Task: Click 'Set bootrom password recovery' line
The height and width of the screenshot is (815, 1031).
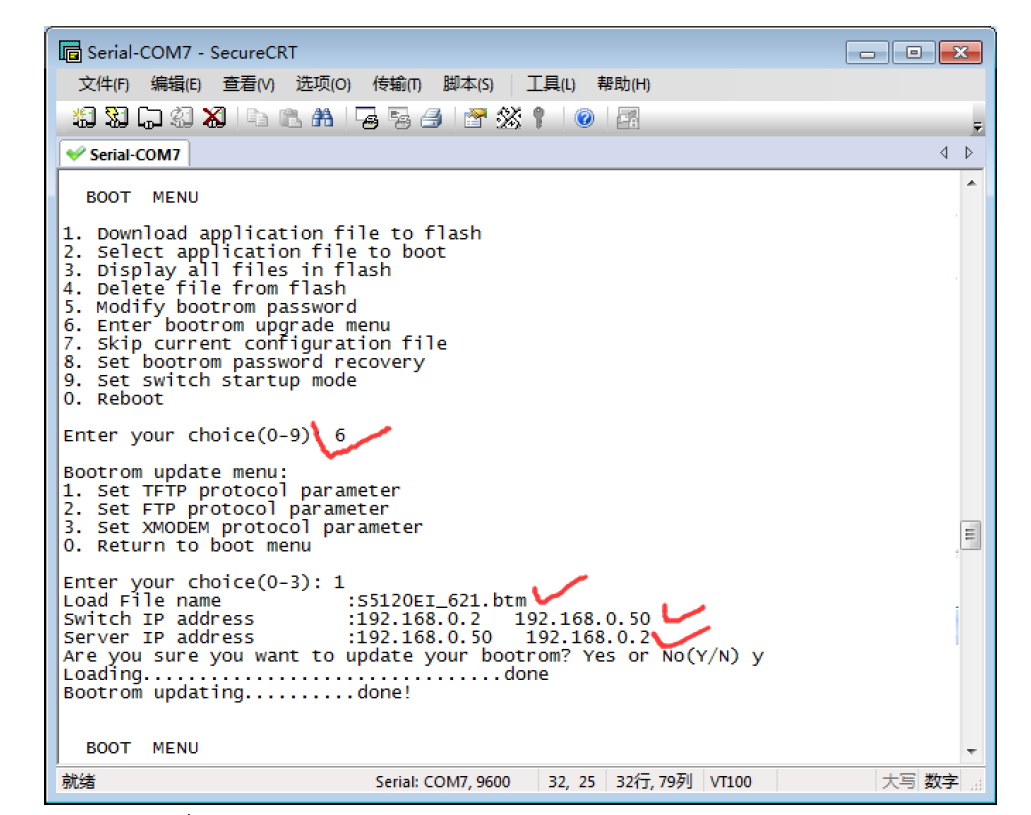Action: (x=244, y=362)
